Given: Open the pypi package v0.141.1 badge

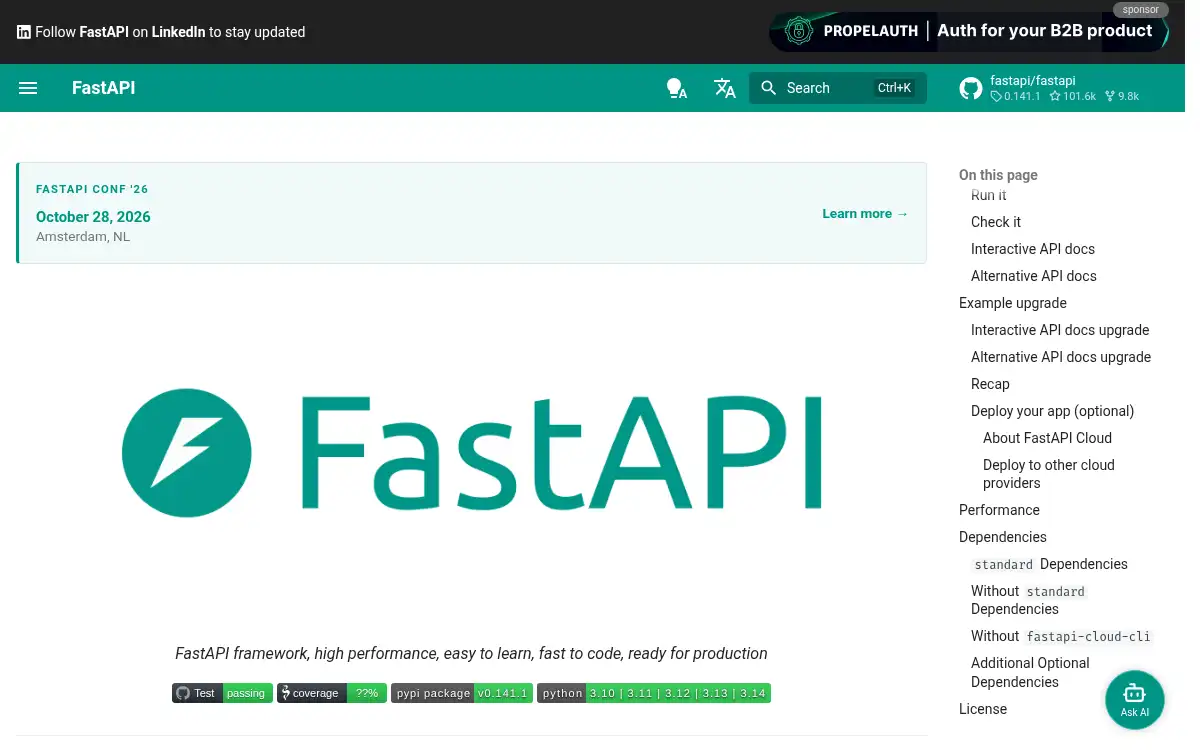Looking at the screenshot, I should [461, 693].
